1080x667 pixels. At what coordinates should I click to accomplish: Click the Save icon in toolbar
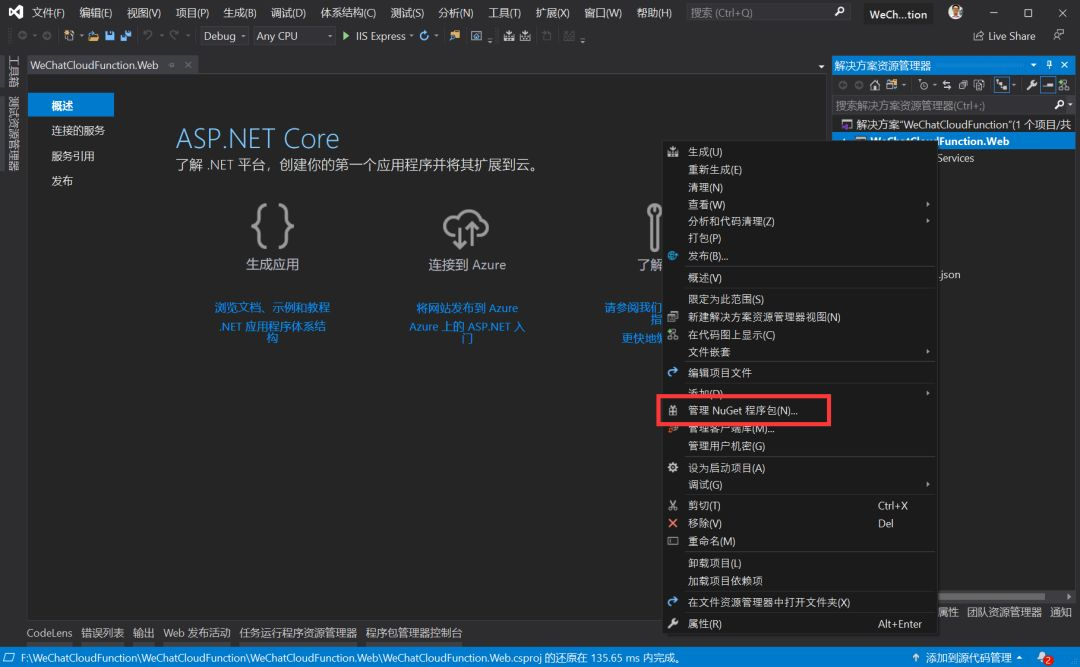pos(110,36)
